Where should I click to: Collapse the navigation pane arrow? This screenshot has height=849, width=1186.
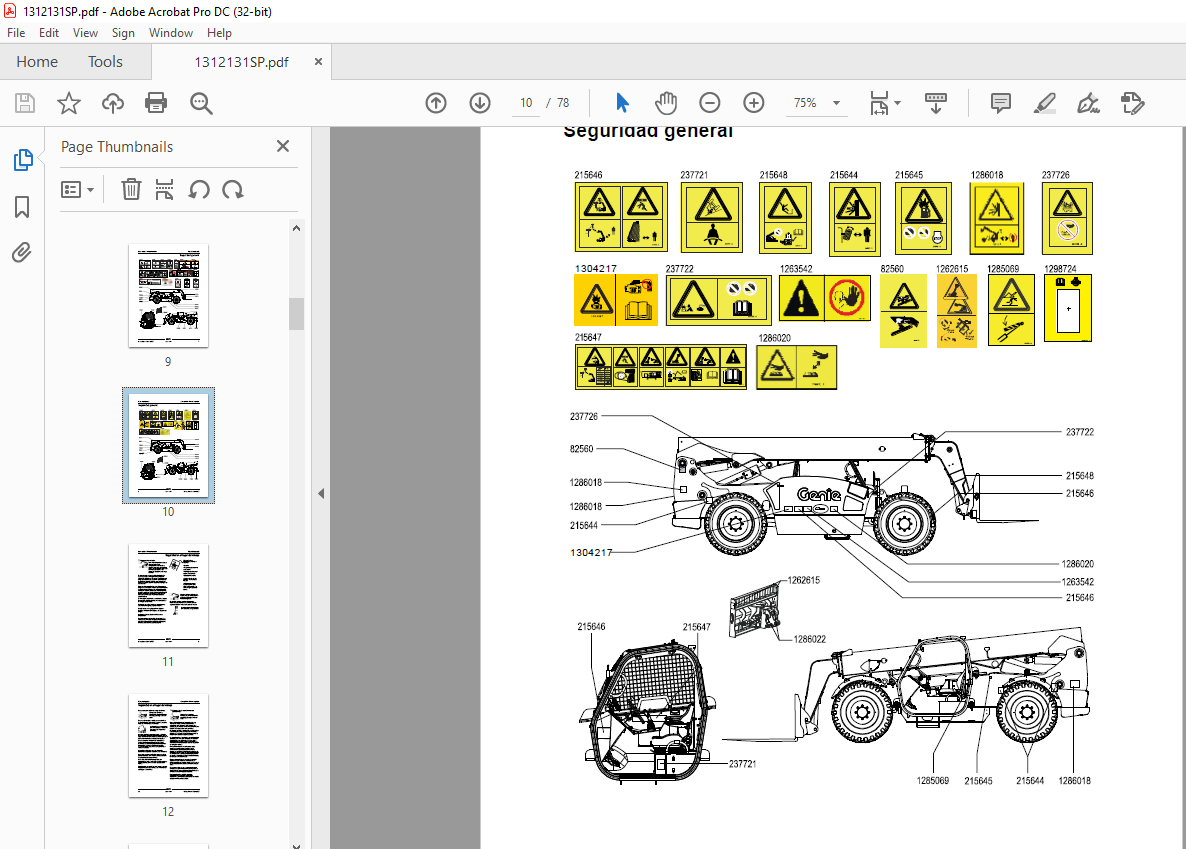click(x=321, y=493)
